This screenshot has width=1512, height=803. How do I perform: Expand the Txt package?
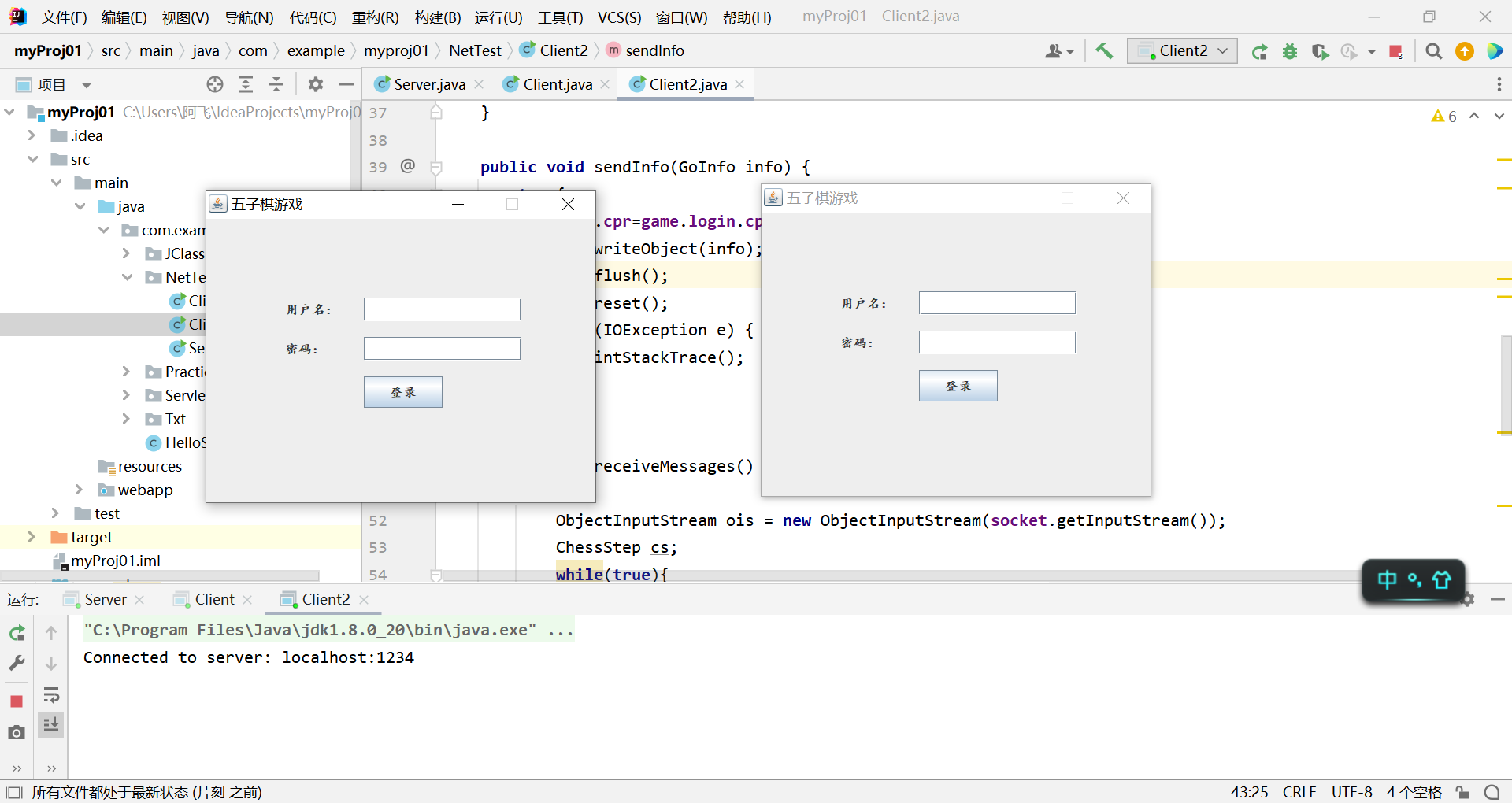(x=126, y=419)
